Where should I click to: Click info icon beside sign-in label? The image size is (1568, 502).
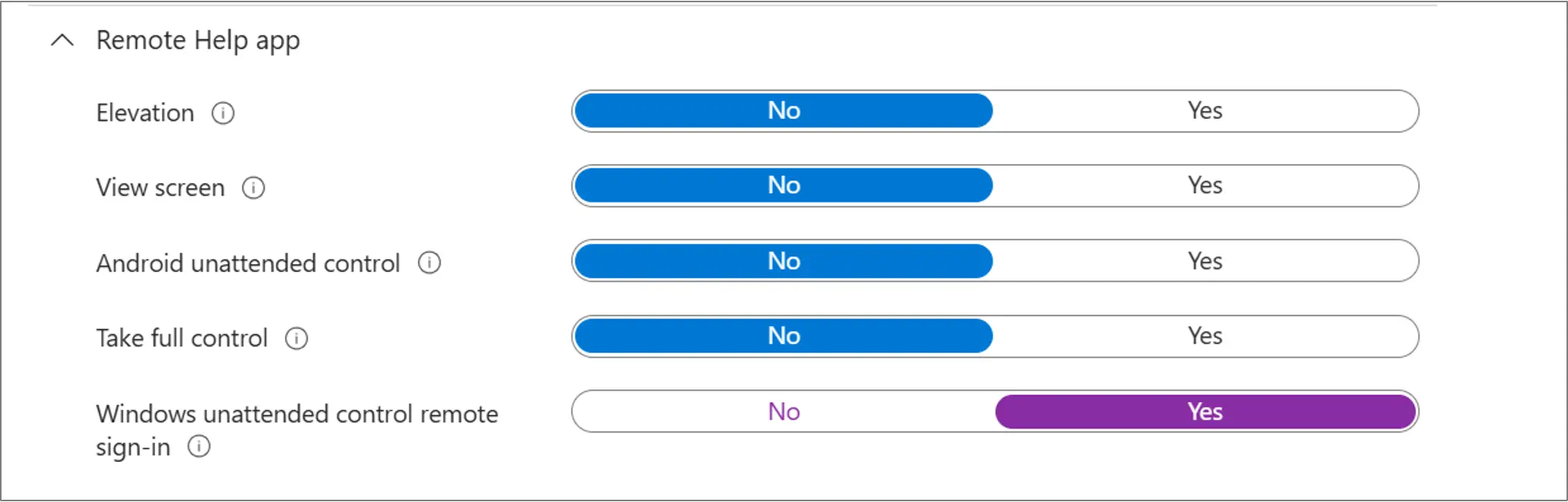tap(199, 446)
